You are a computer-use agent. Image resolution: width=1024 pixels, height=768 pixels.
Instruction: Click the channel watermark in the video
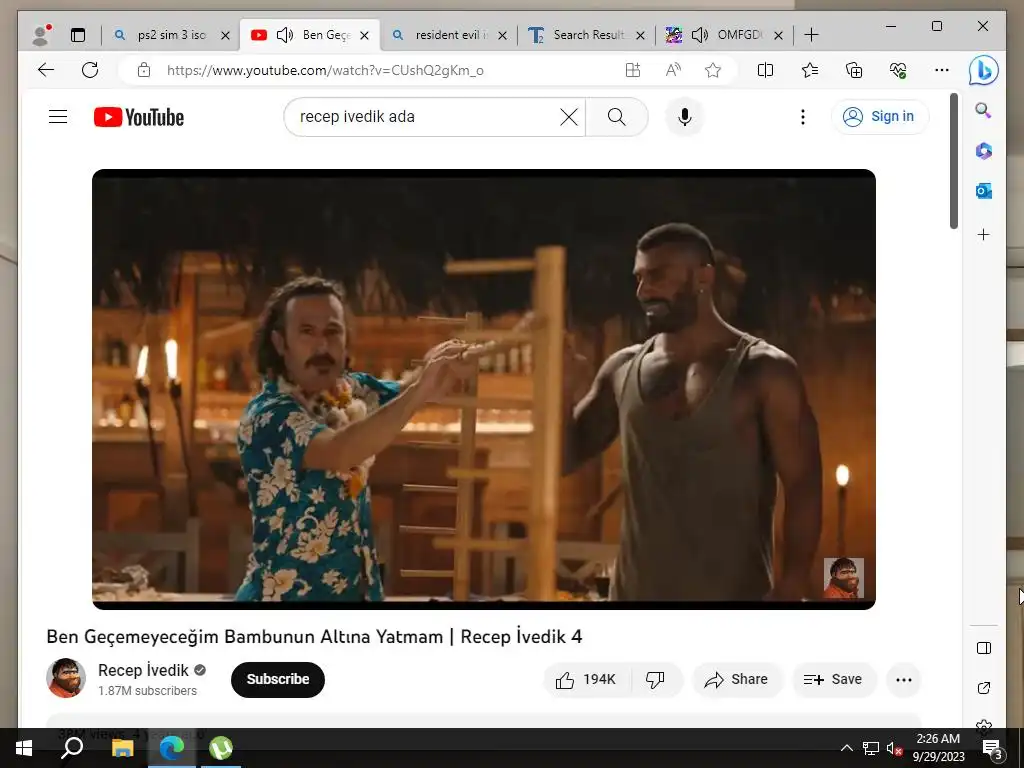click(x=844, y=578)
